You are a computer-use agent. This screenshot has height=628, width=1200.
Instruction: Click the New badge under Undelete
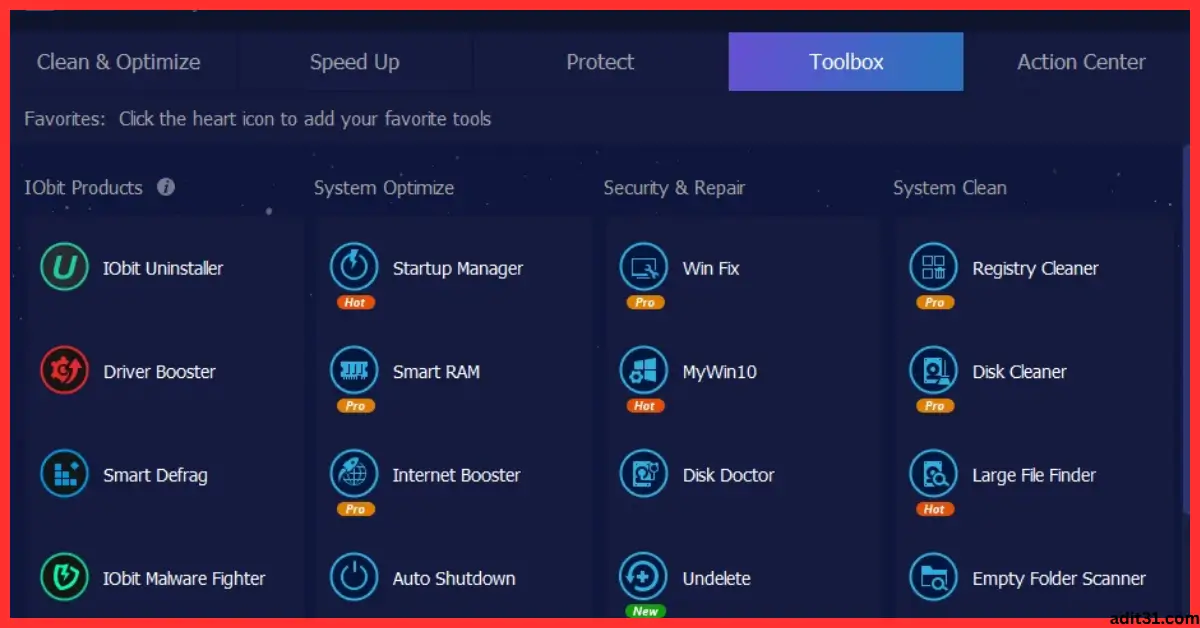pos(645,611)
